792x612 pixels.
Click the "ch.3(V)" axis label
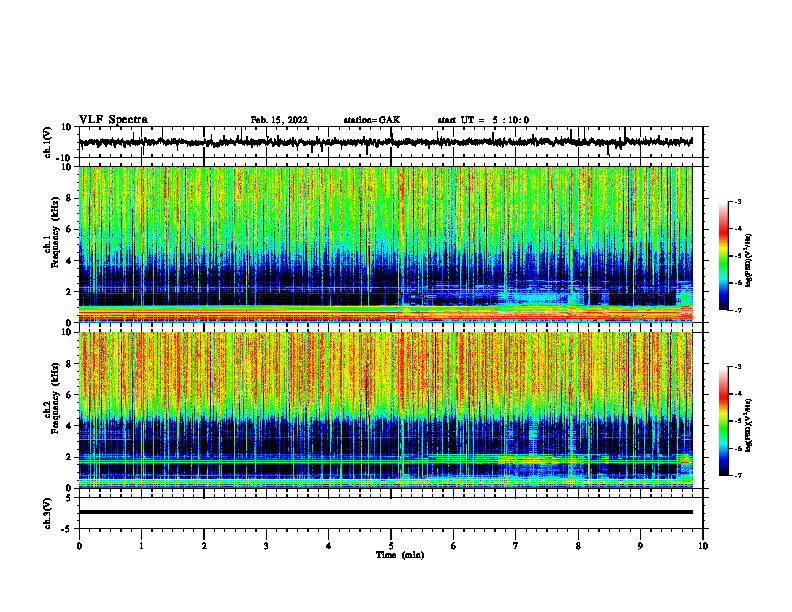coord(48,513)
